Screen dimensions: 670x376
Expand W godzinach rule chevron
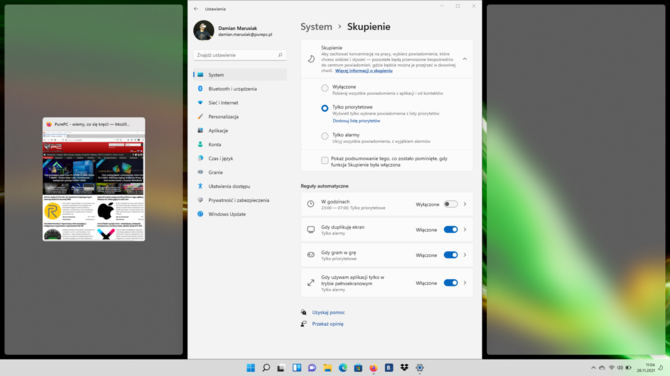(x=465, y=204)
